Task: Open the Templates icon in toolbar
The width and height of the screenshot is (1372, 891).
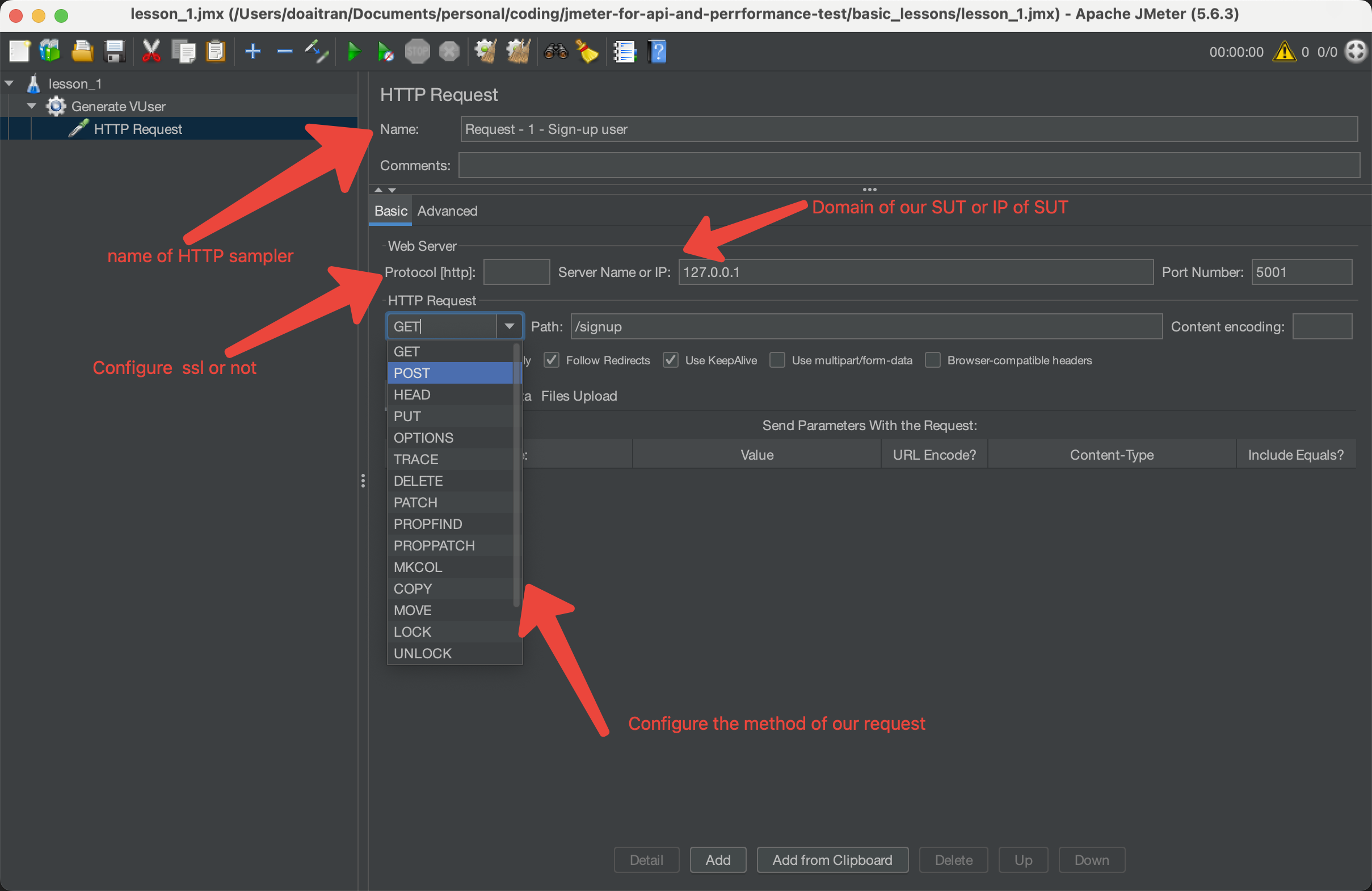Action: pos(50,52)
